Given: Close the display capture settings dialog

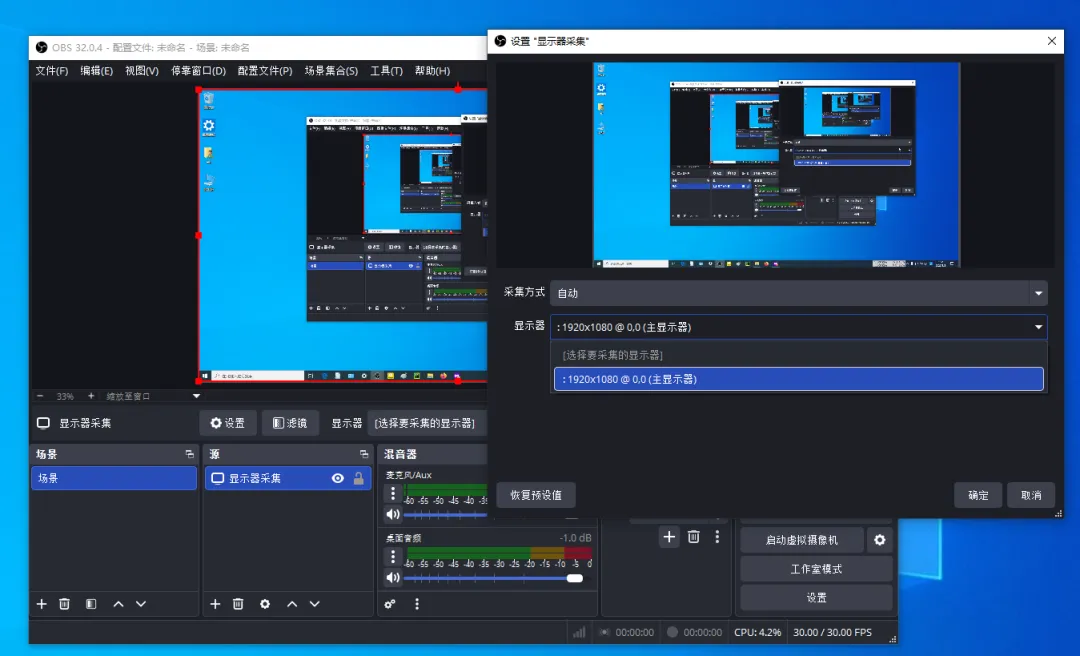Looking at the screenshot, I should tap(1052, 41).
